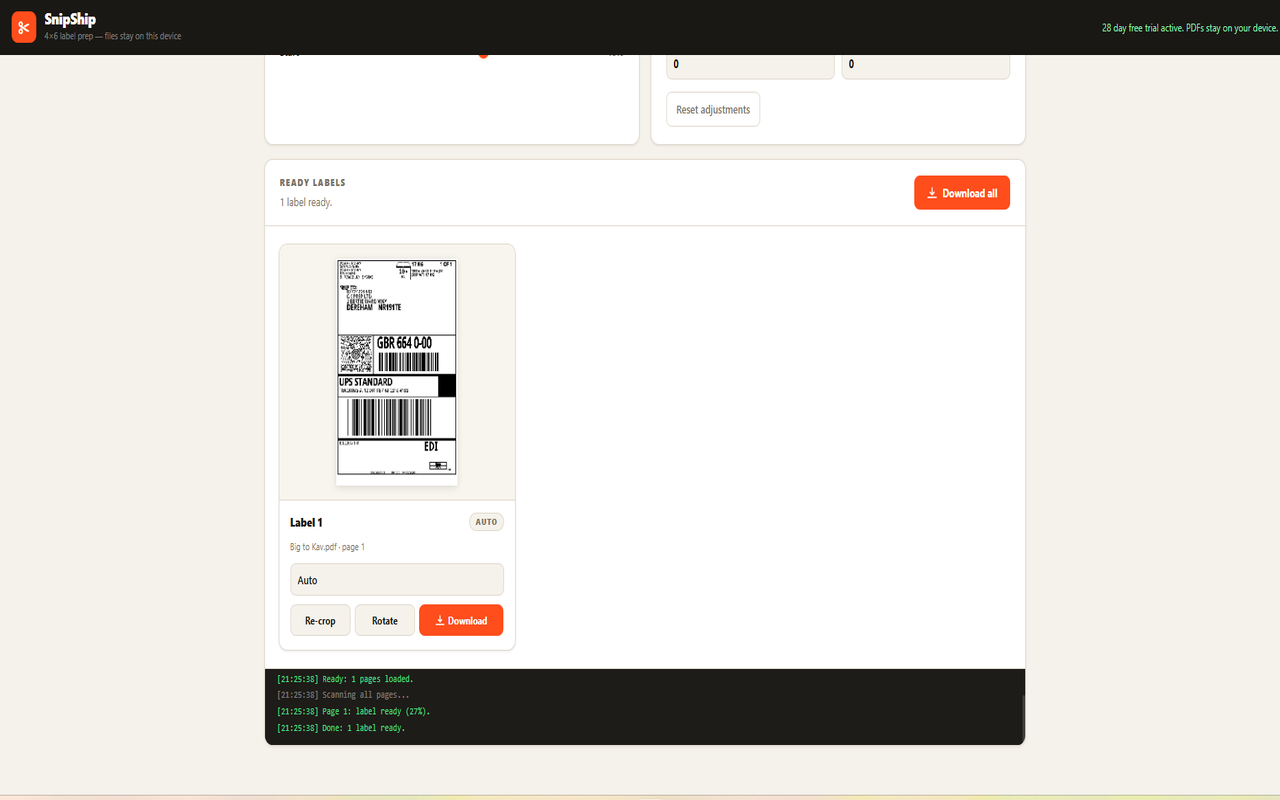Focus the left adjustment field showing 0
The height and width of the screenshot is (800, 1280).
tap(750, 64)
